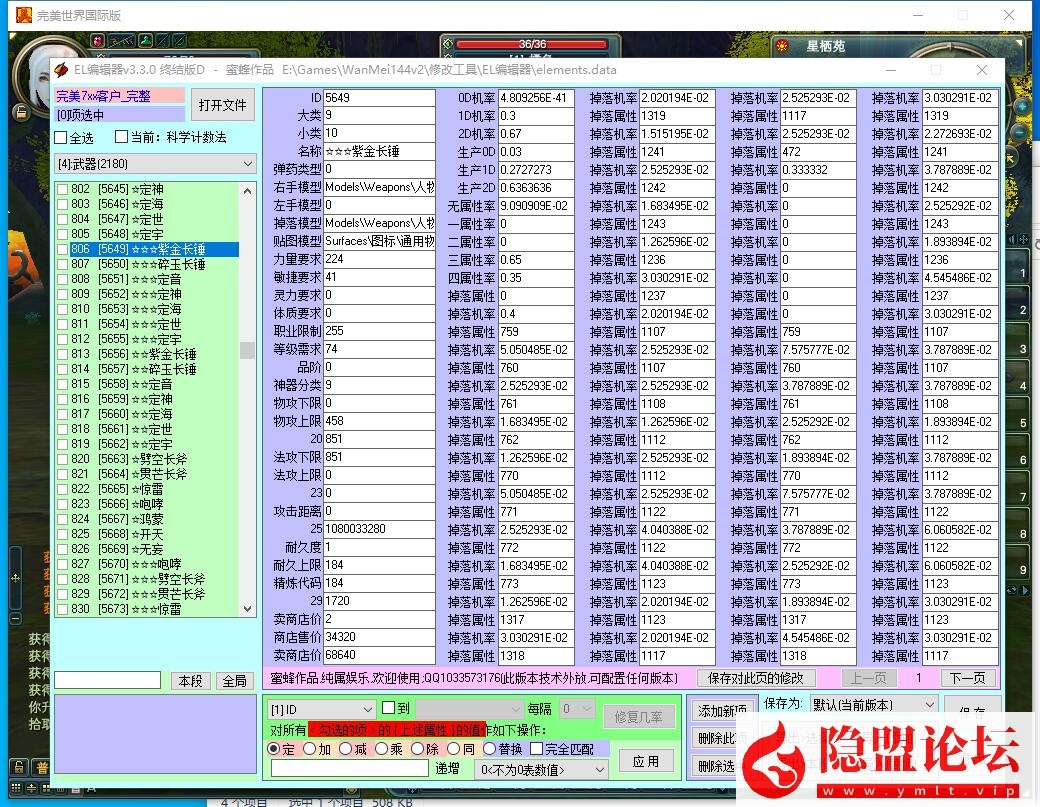Click game quick slot number 1
This screenshot has width=1040, height=807.
1022,272
